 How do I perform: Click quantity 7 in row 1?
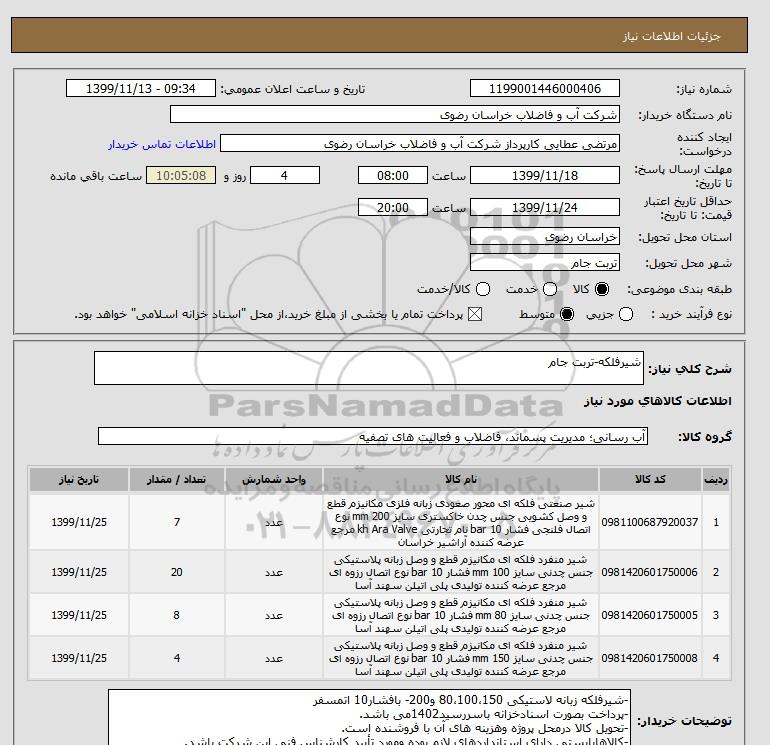click(x=177, y=523)
